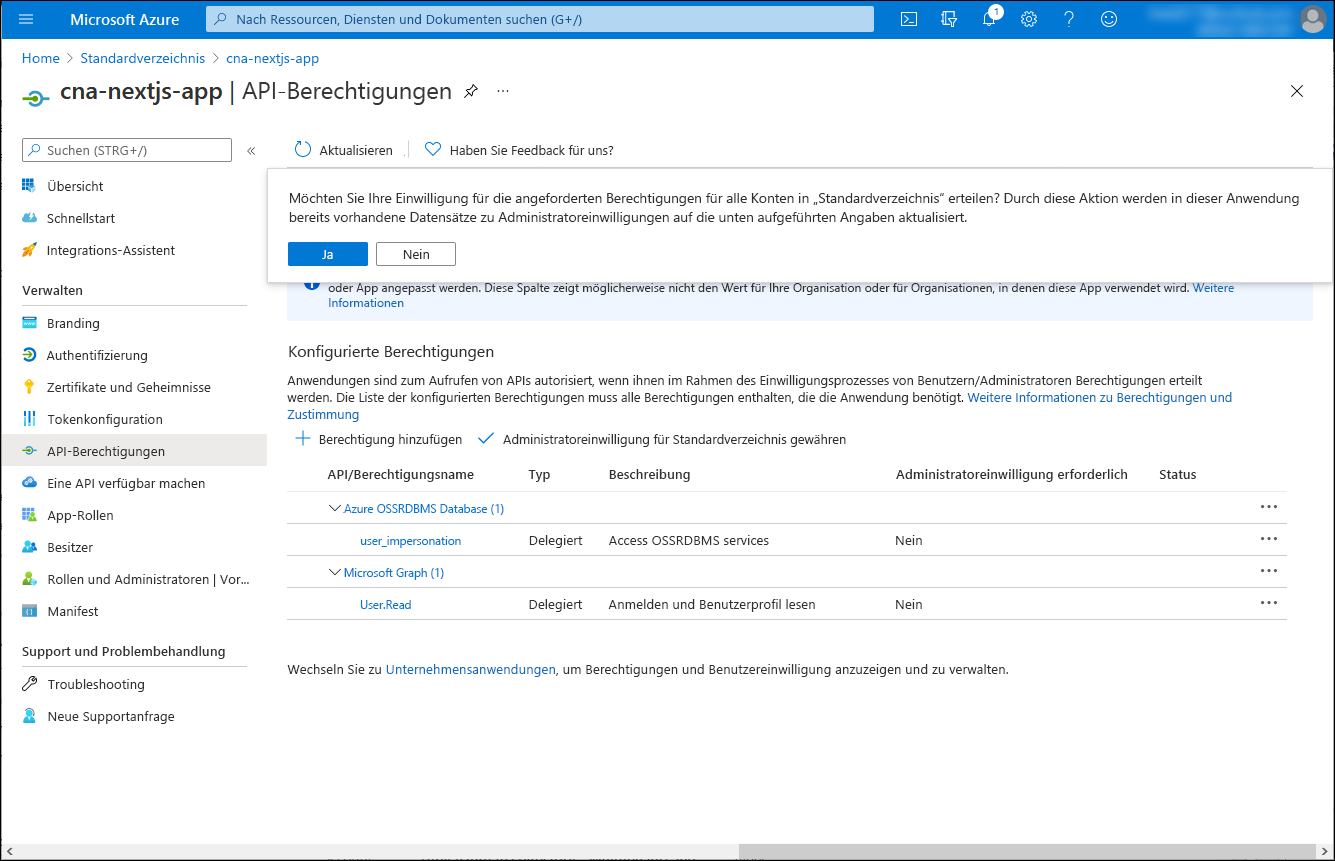Go to Home breadcrumb

point(41,58)
